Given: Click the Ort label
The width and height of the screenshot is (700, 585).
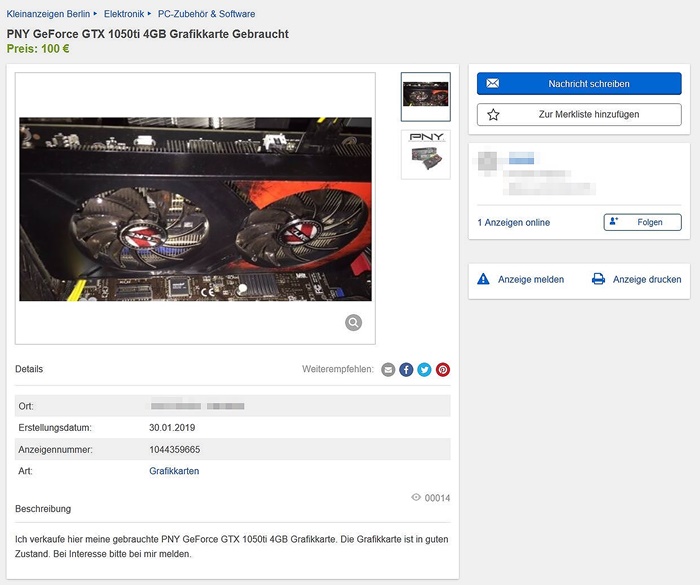Looking at the screenshot, I should tap(26, 406).
